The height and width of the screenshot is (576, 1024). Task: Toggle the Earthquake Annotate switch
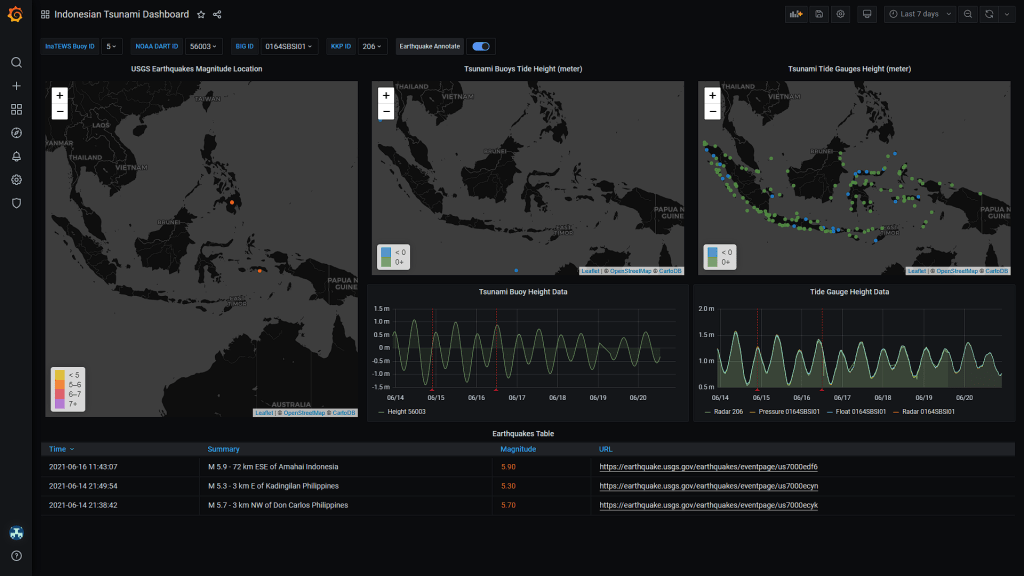pos(482,46)
